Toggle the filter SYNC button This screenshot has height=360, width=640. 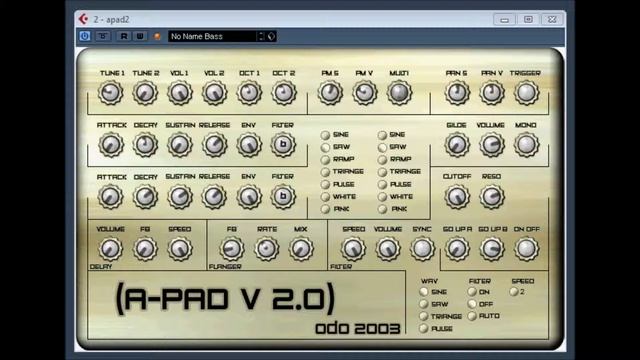pos(422,249)
